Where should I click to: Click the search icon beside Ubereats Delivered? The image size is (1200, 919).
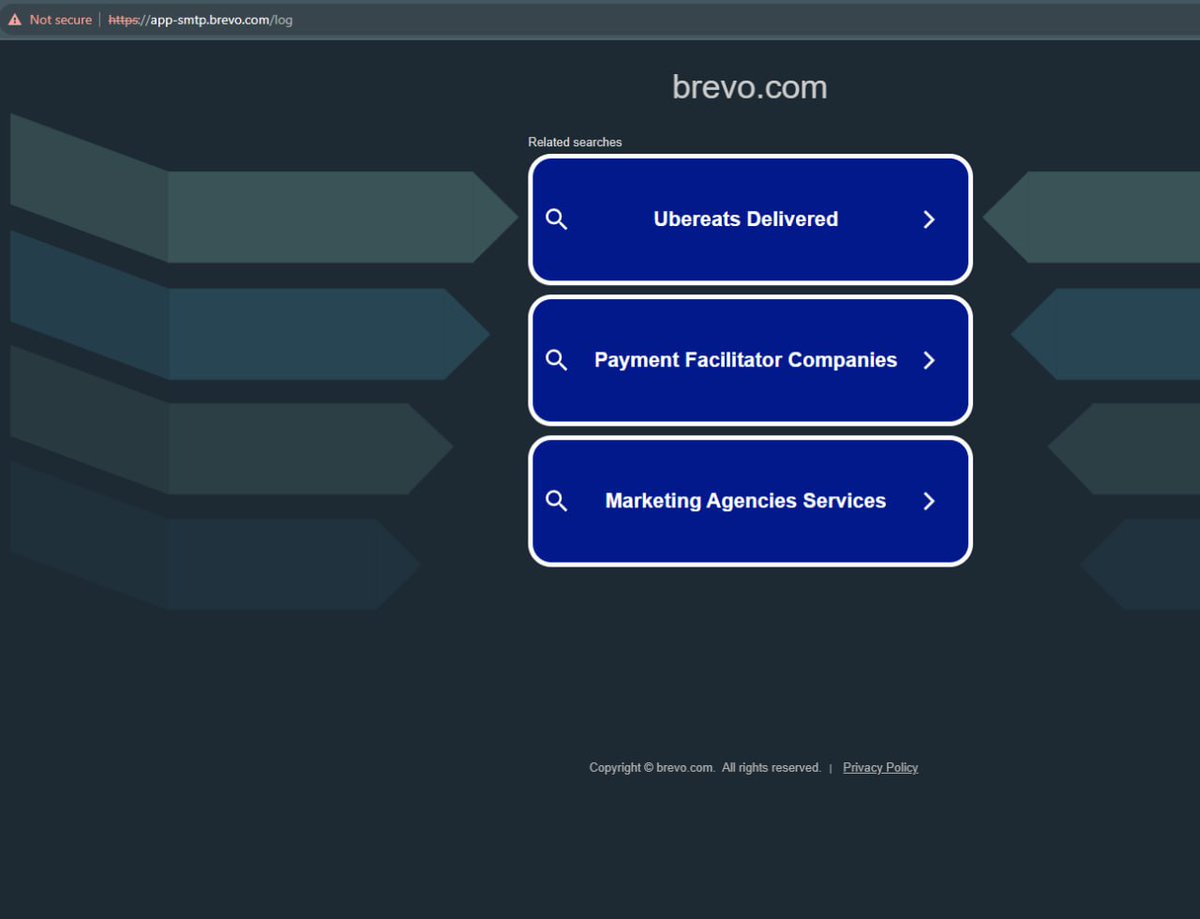click(x=557, y=219)
